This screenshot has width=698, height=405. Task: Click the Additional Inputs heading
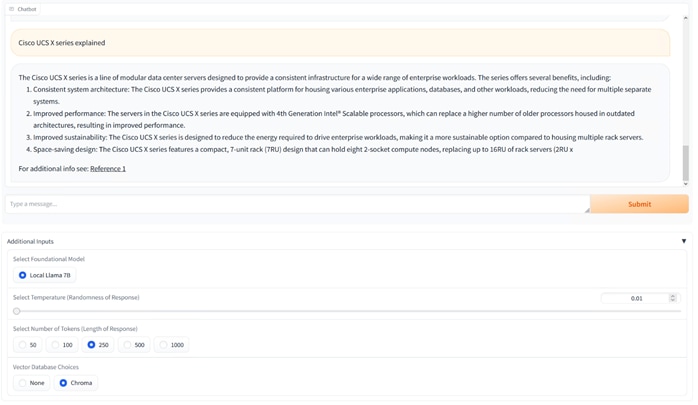point(30,242)
